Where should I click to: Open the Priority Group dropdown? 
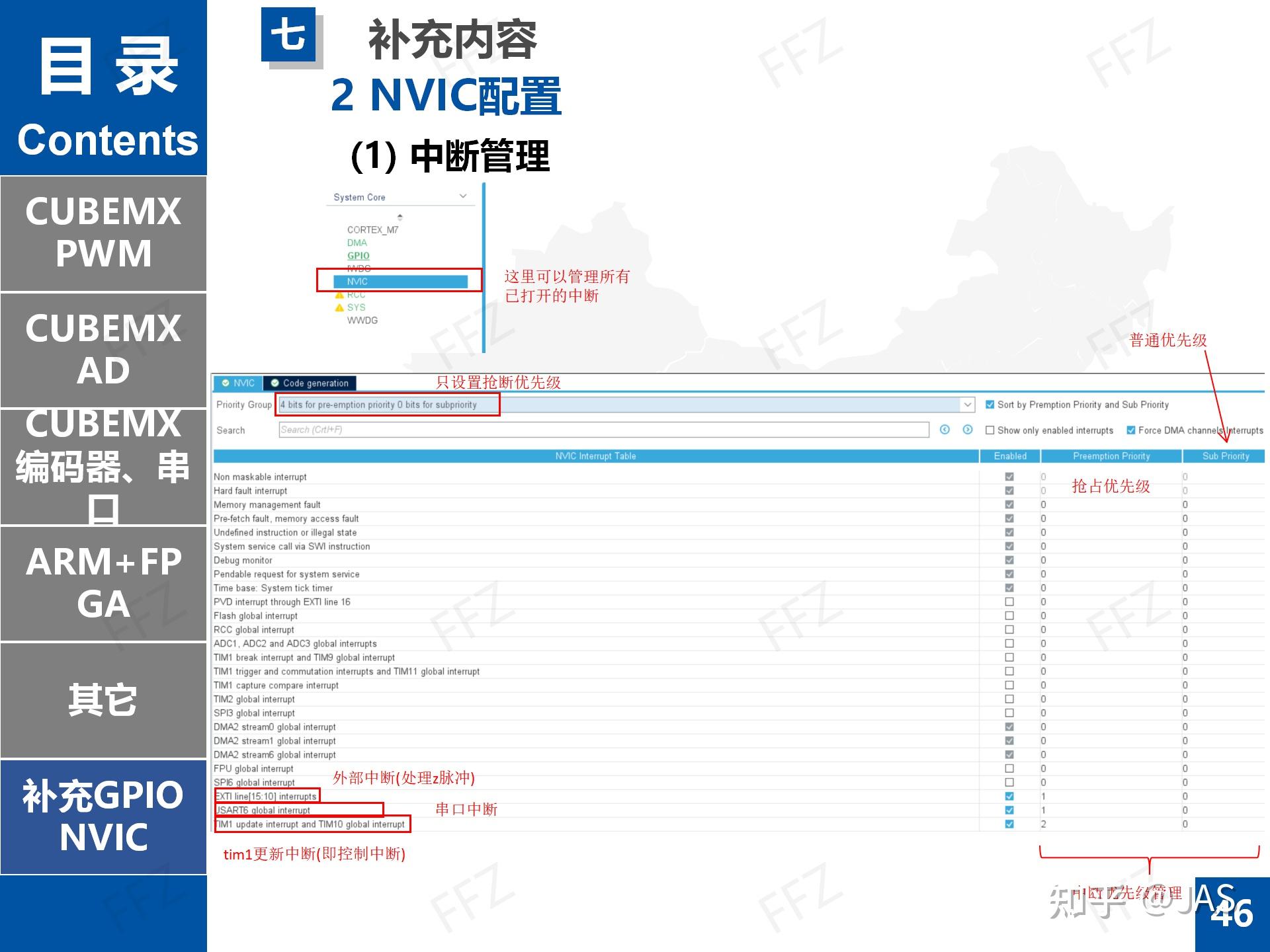point(967,404)
